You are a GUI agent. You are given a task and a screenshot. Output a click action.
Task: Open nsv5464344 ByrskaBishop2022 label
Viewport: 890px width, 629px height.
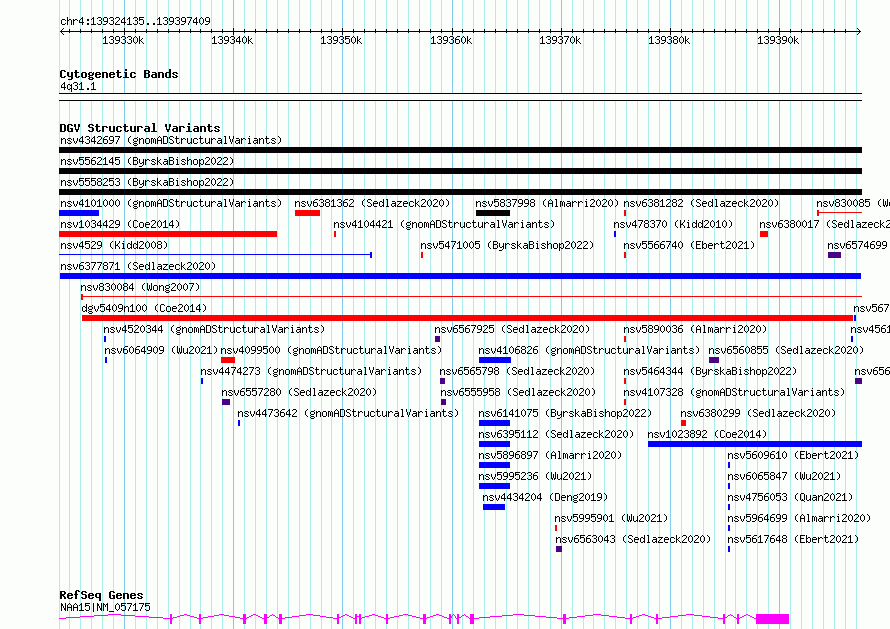click(711, 371)
